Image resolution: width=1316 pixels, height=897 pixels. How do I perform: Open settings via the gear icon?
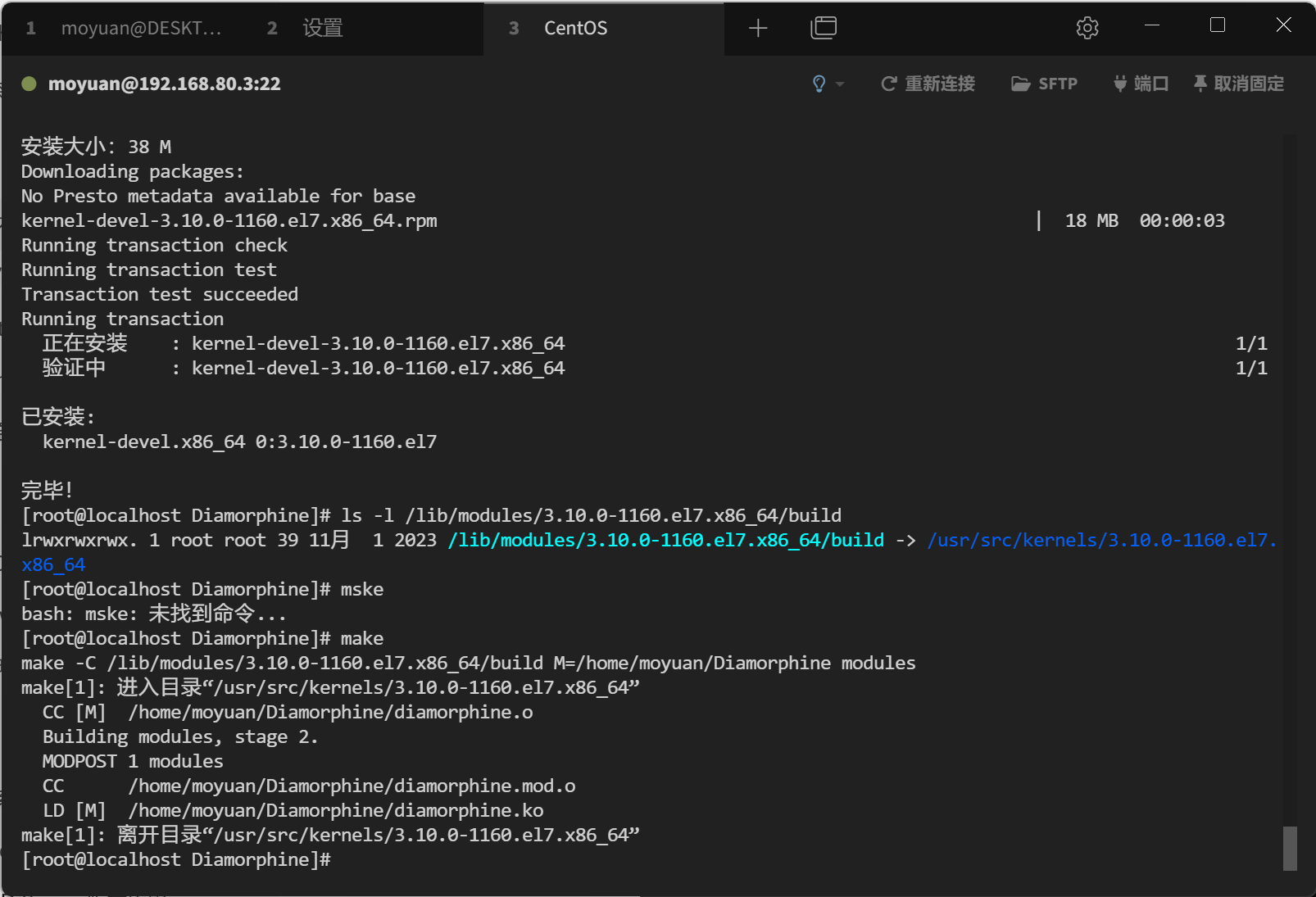[1087, 28]
